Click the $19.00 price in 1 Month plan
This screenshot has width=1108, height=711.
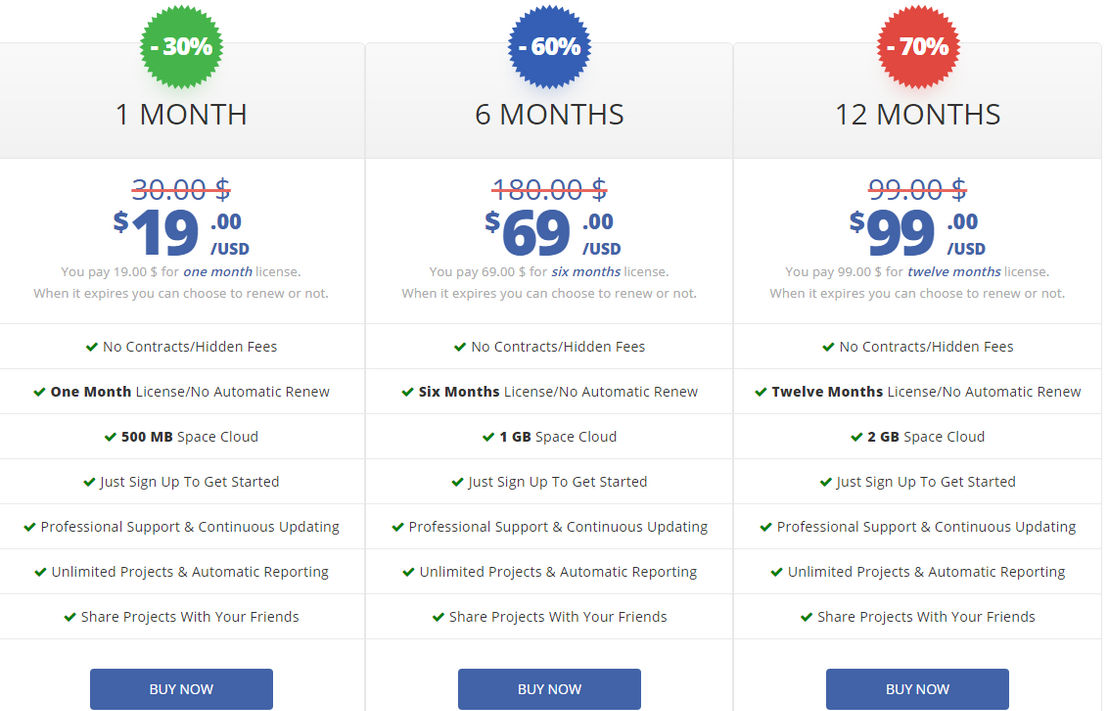[x=181, y=233]
